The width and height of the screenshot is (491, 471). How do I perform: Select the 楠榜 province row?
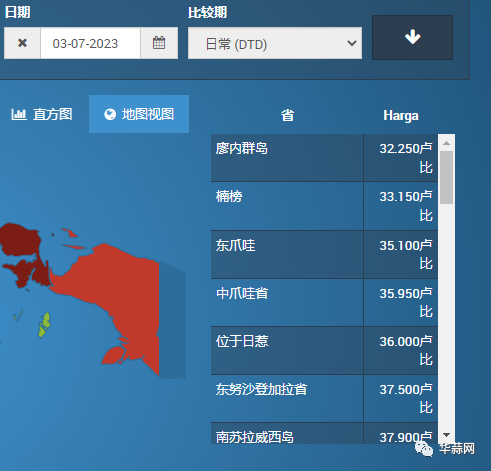[x=324, y=206]
